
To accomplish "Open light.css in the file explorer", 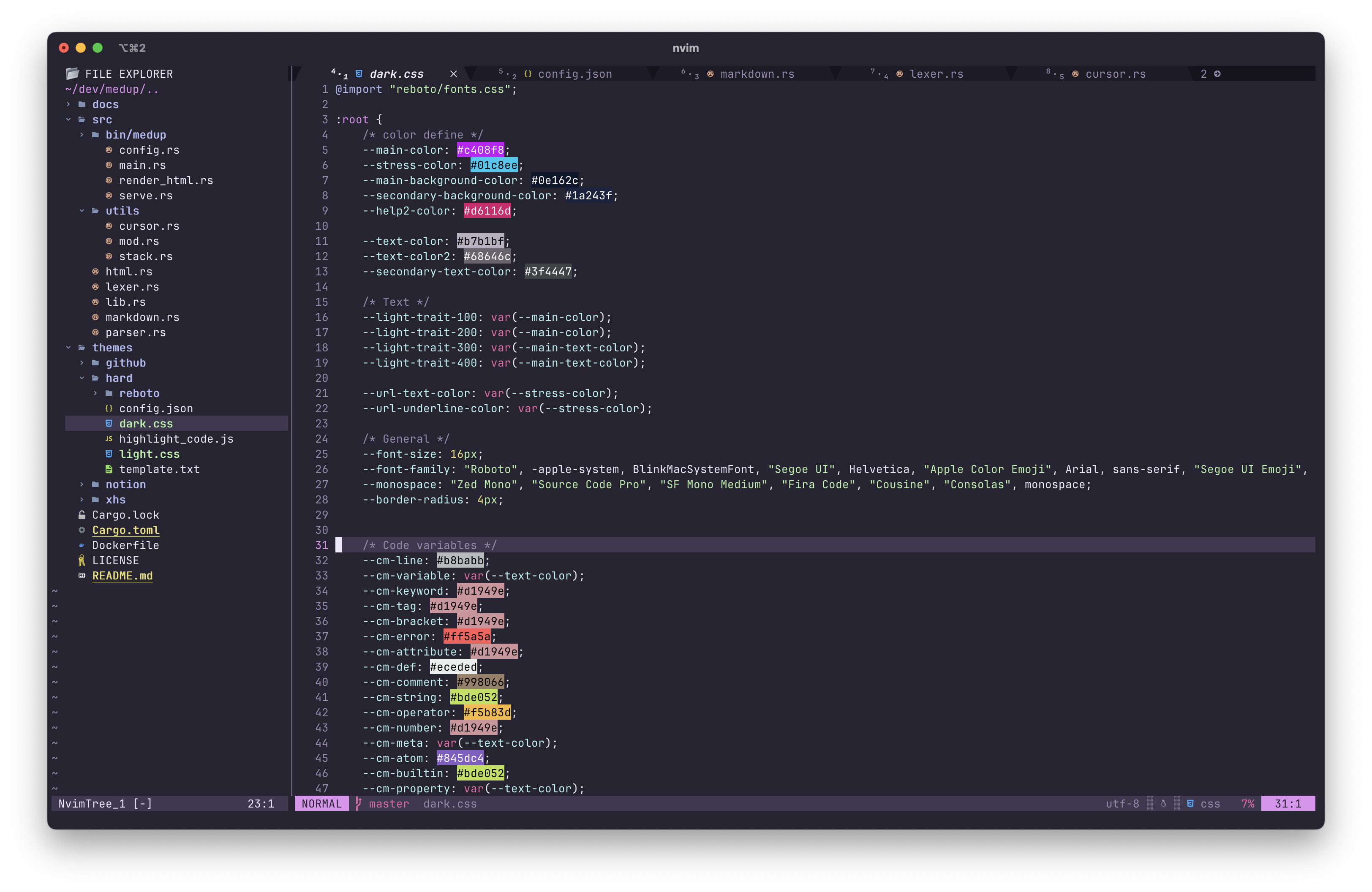I will (x=149, y=454).
